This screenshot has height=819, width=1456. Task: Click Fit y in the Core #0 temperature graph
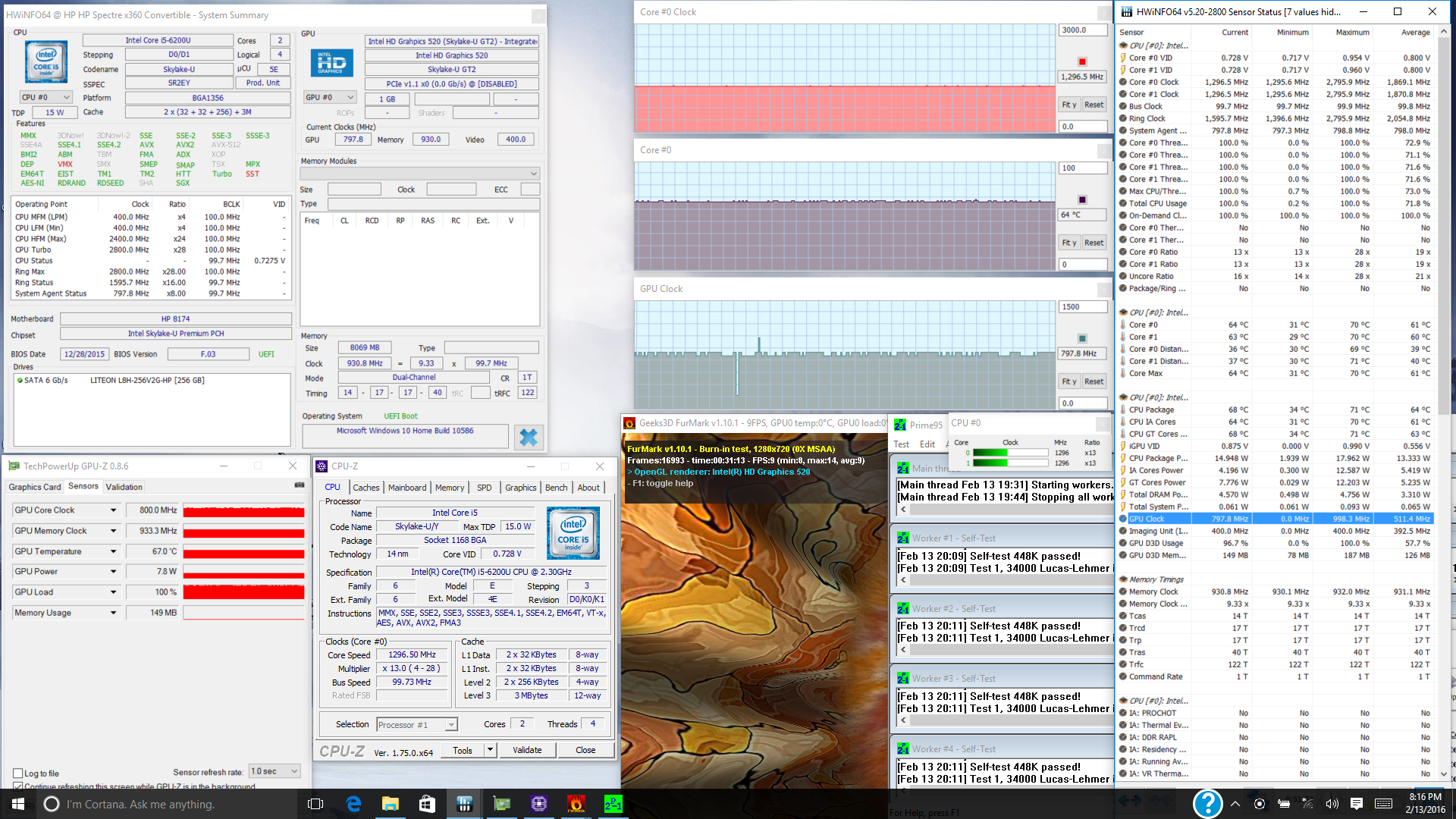coord(1068,243)
